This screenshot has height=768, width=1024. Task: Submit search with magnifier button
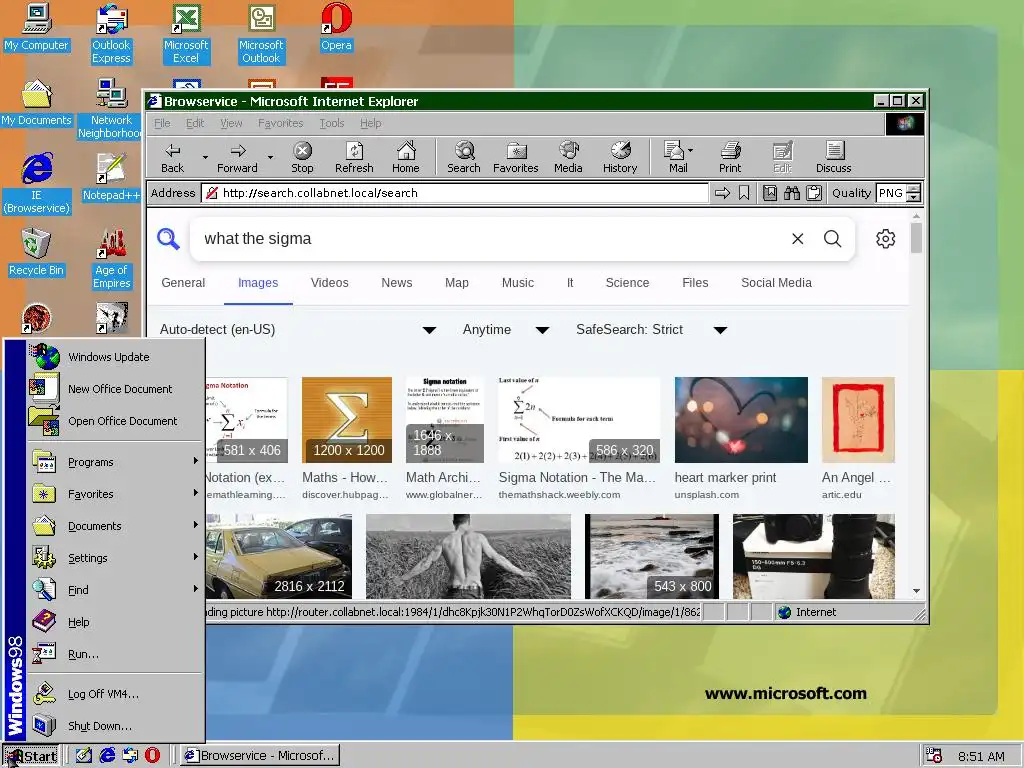click(832, 238)
